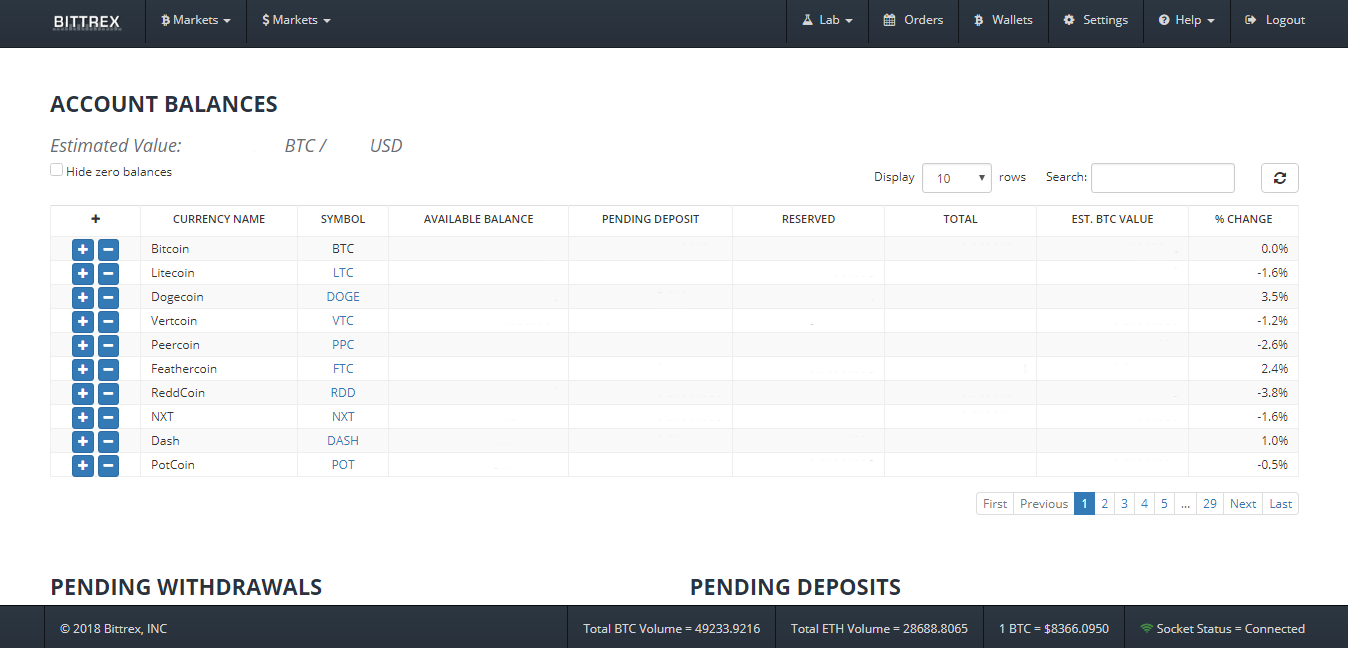
Task: Jump to the Last page
Action: tap(1281, 504)
